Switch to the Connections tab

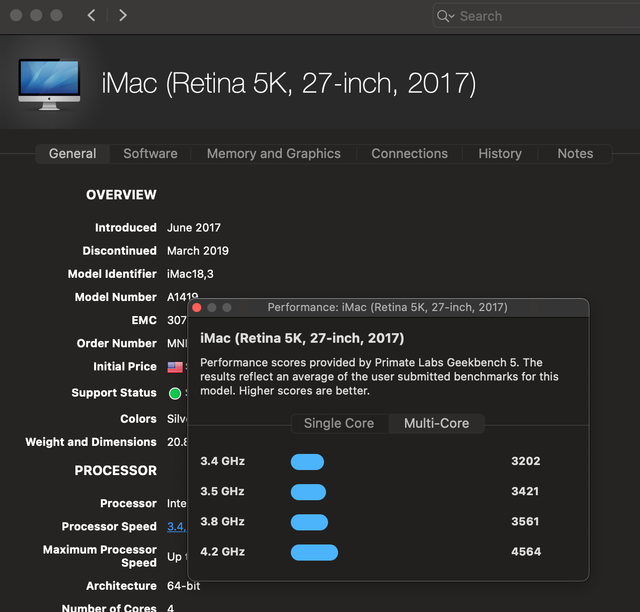coord(409,154)
